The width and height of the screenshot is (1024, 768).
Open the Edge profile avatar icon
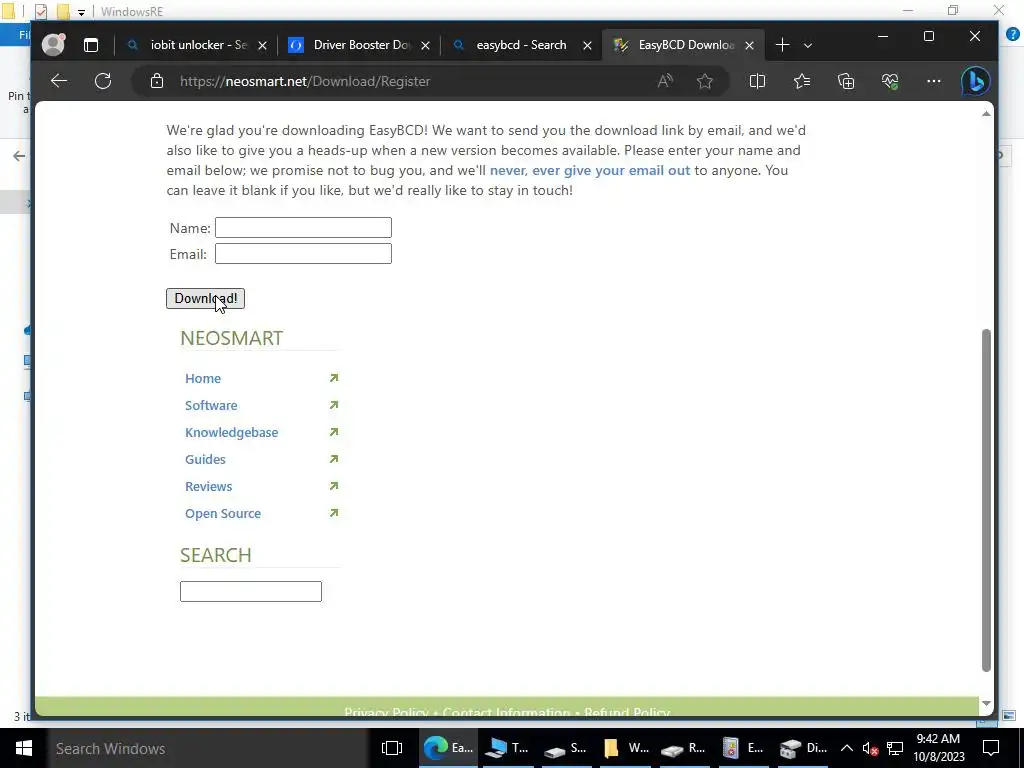coord(53,44)
